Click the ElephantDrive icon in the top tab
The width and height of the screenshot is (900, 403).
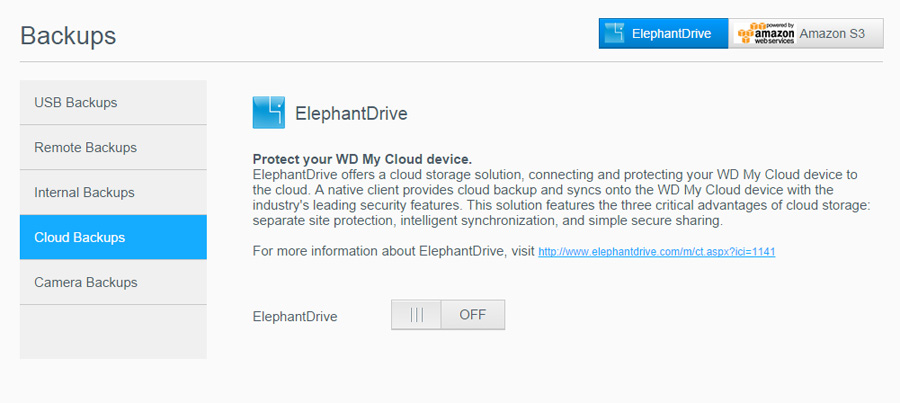(614, 33)
